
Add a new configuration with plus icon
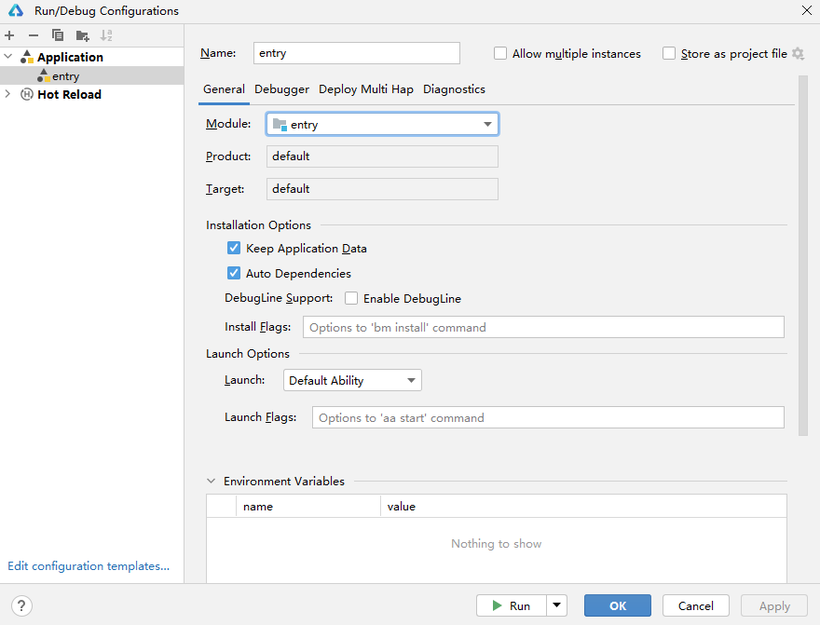pos(9,36)
